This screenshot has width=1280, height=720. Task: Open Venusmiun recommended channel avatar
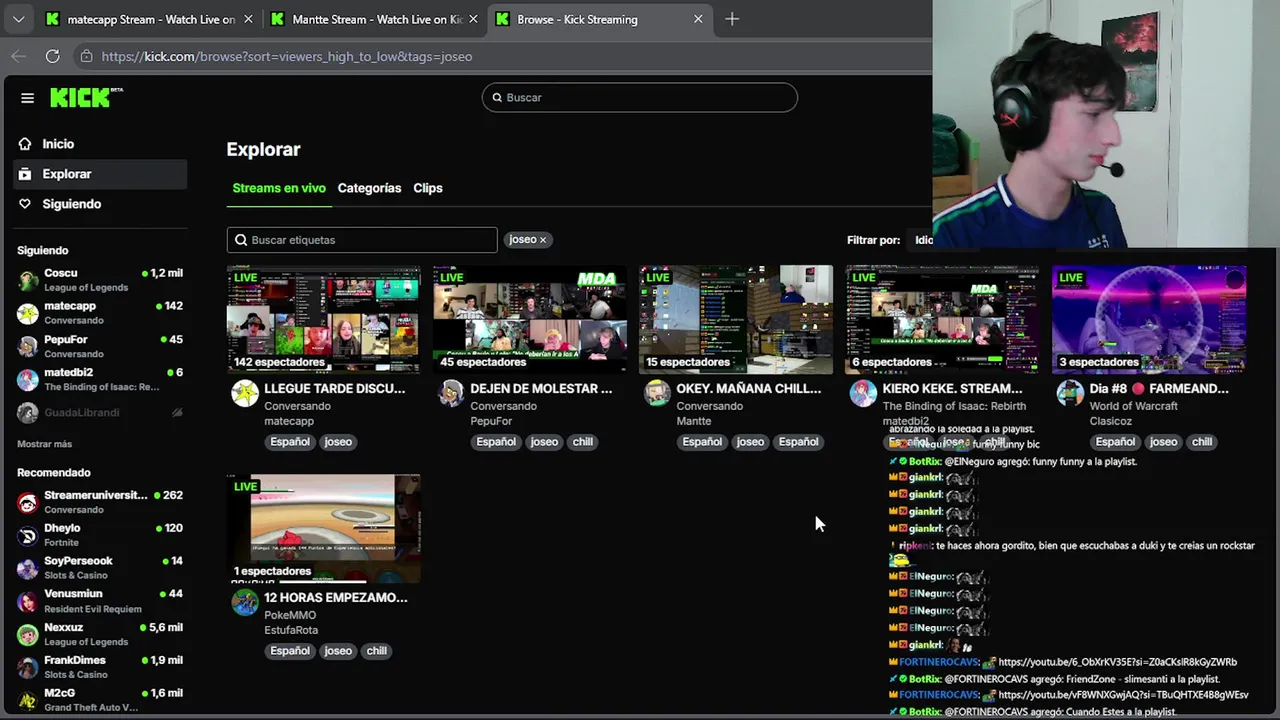pyautogui.click(x=28, y=601)
